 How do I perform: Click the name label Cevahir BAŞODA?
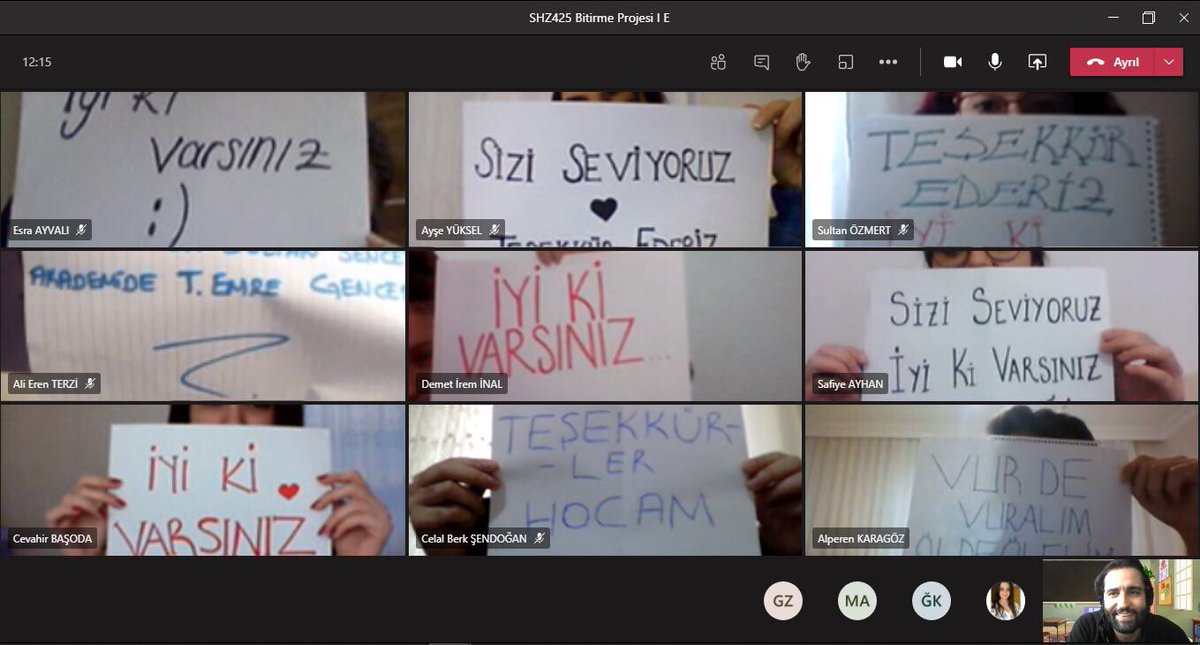pos(51,538)
